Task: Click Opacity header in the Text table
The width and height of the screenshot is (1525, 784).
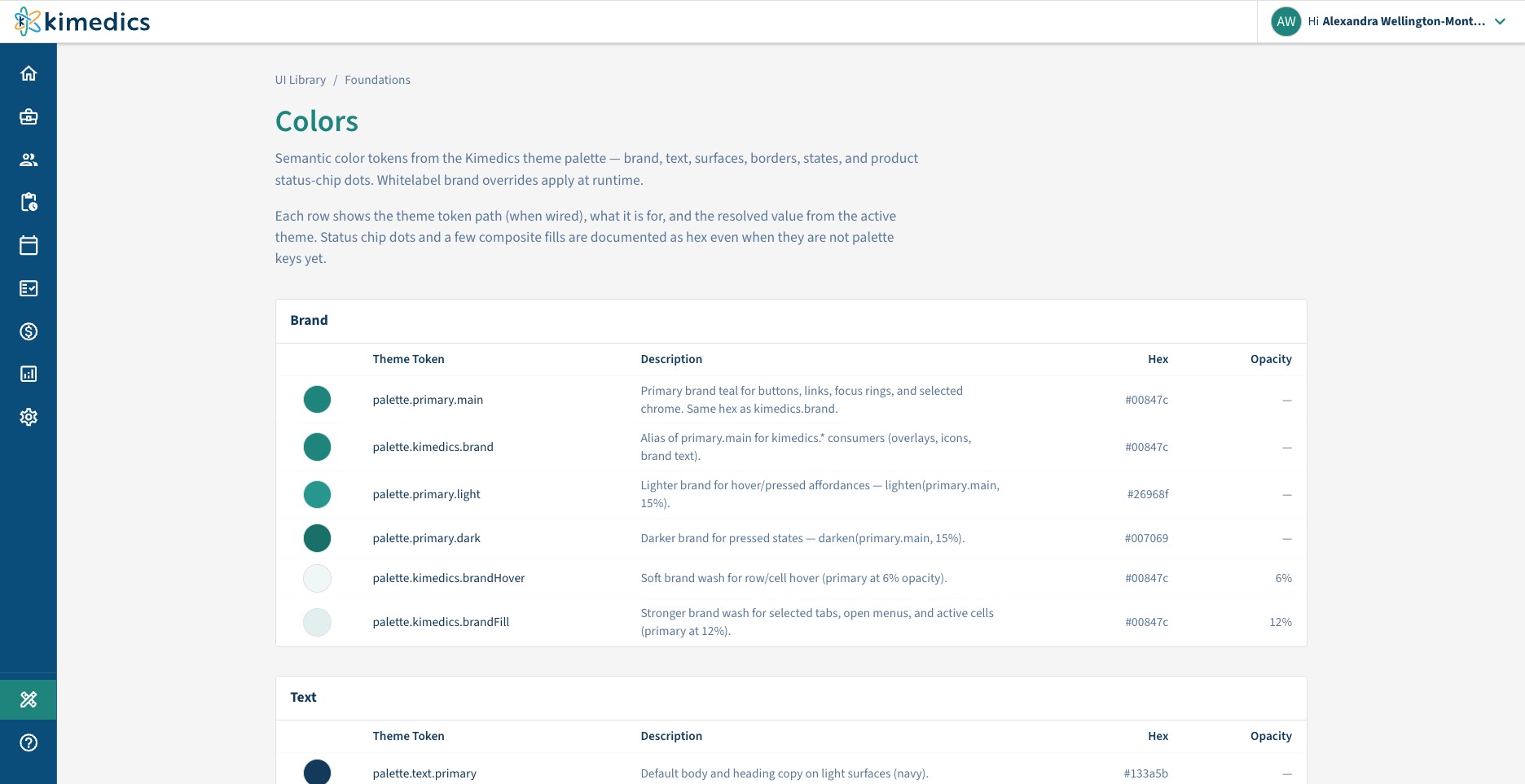Action: point(1271,736)
